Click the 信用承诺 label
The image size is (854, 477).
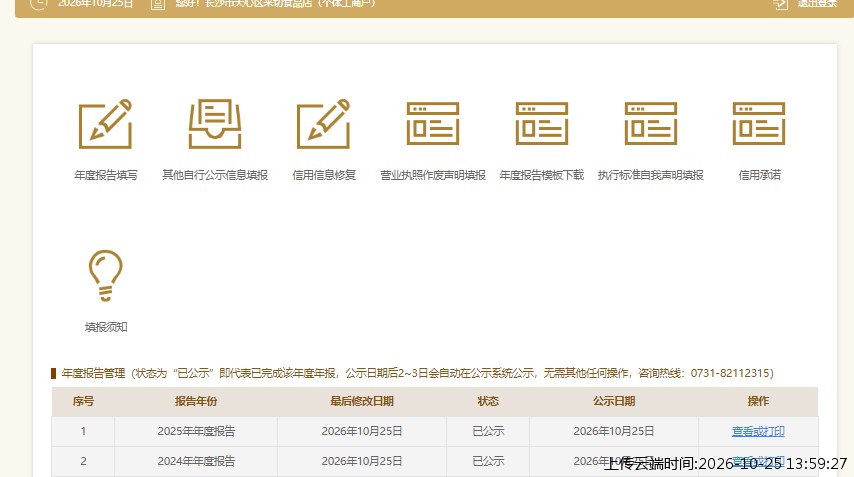click(x=759, y=175)
